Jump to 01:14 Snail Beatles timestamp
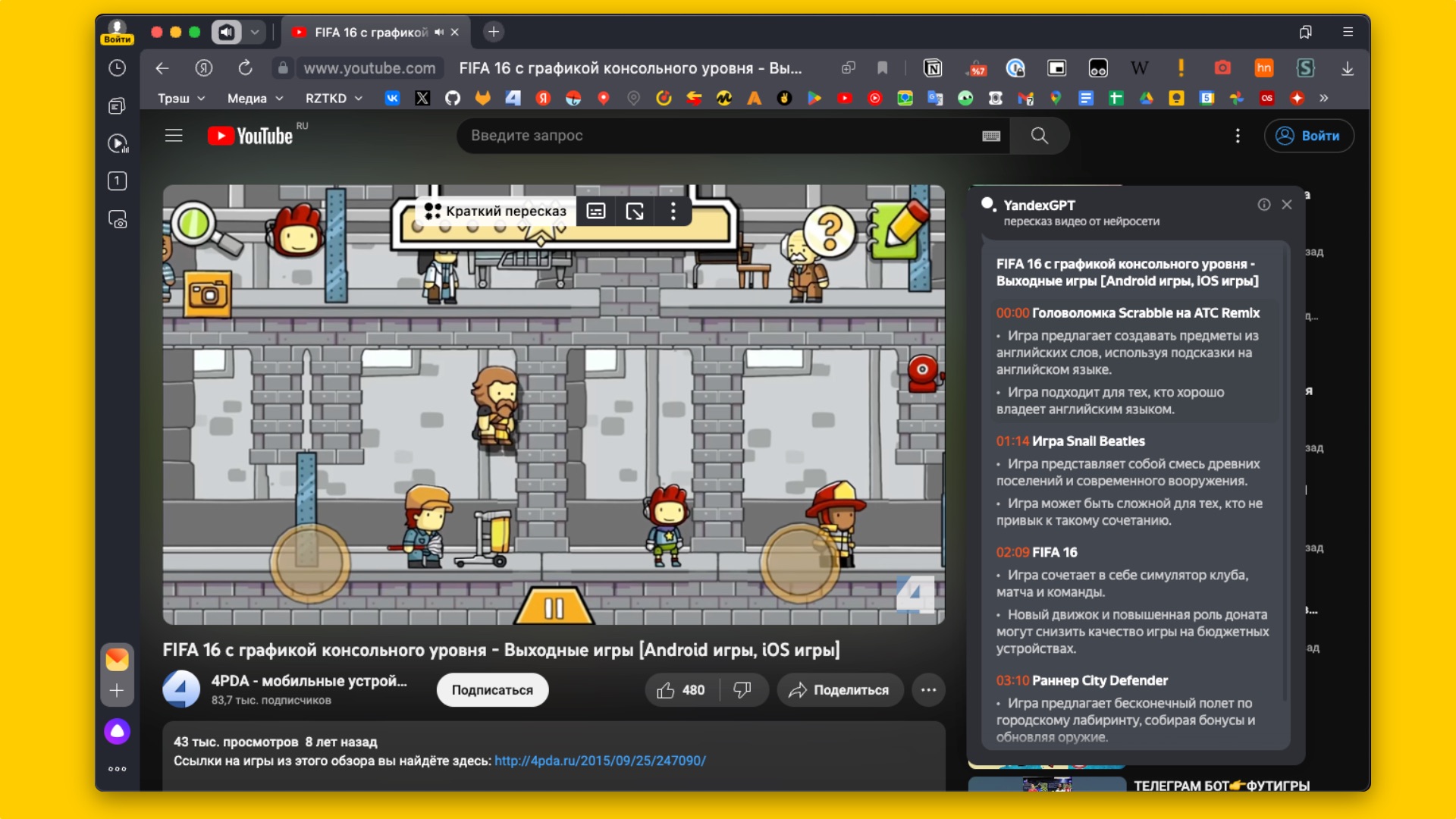Image resolution: width=1456 pixels, height=819 pixels. coord(1012,441)
